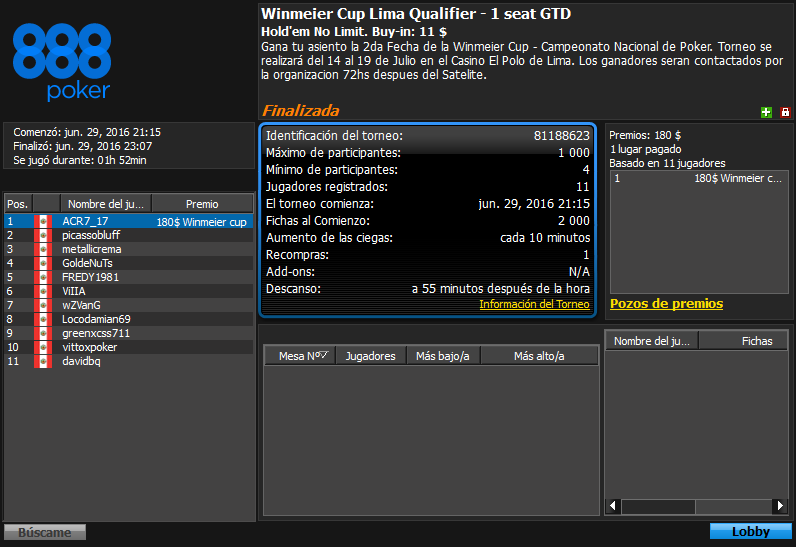This screenshot has height=547, width=796.
Task: Click 'Se jugó durante: 01h 52min' text
Action: [x=80, y=160]
